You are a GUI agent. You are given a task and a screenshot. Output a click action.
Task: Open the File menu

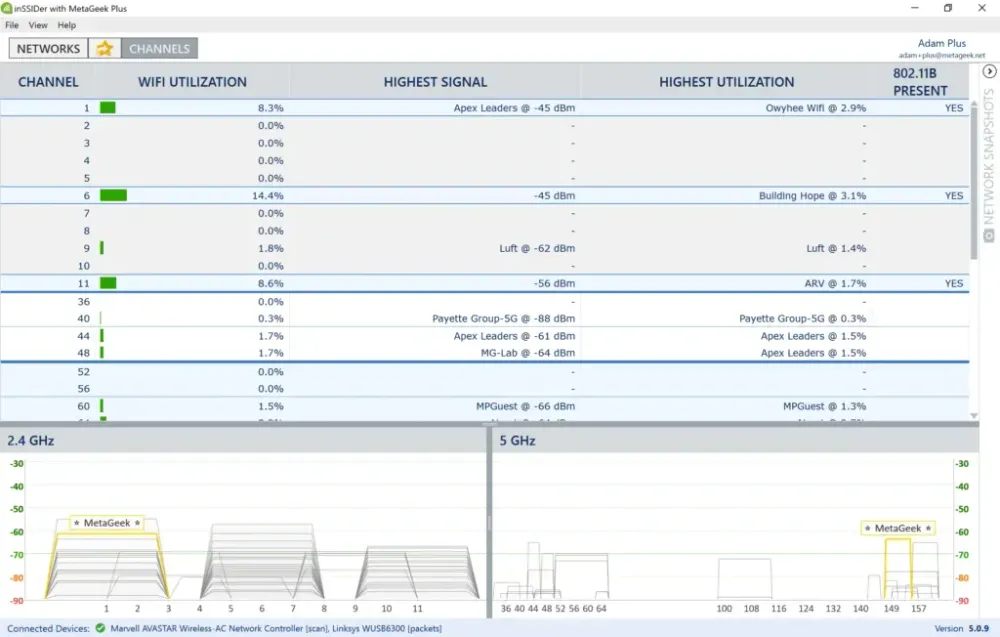tap(11, 25)
